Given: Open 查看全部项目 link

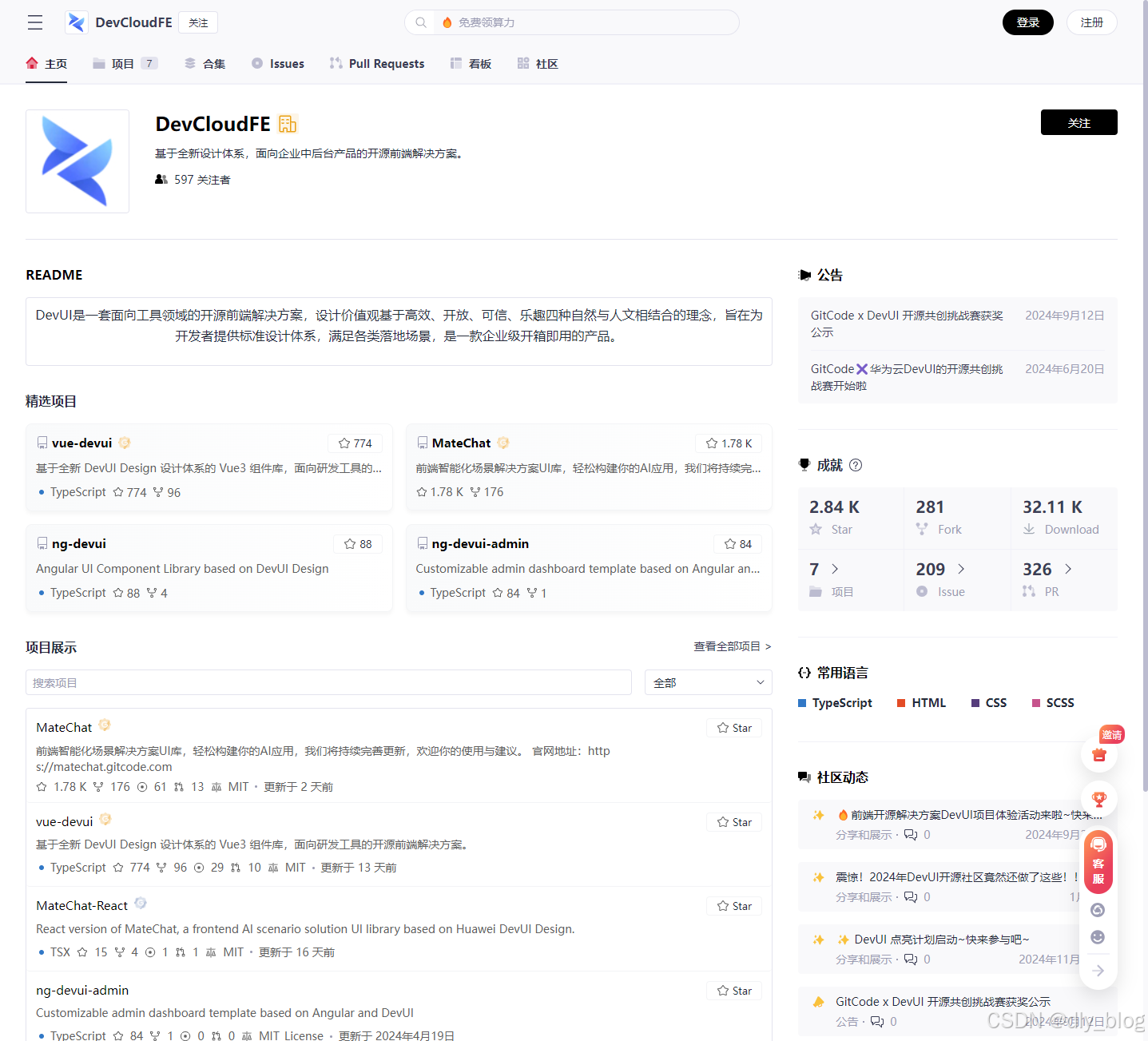Looking at the screenshot, I should [x=733, y=646].
